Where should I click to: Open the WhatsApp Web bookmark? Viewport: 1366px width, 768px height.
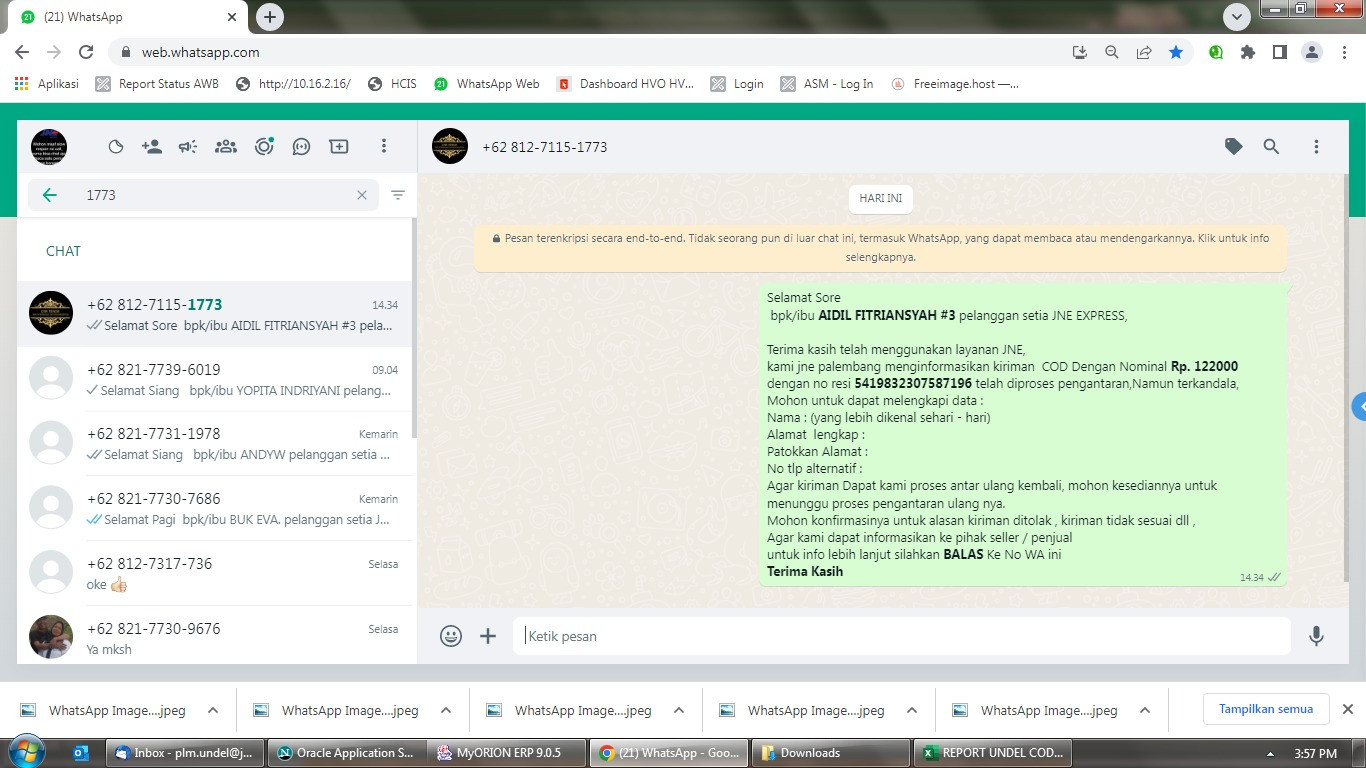pos(487,84)
